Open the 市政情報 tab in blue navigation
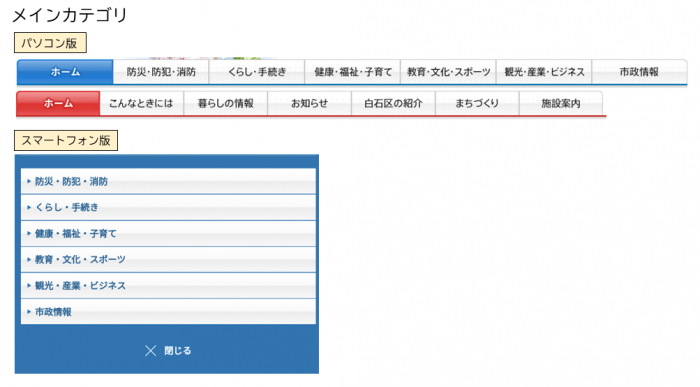 click(x=639, y=72)
